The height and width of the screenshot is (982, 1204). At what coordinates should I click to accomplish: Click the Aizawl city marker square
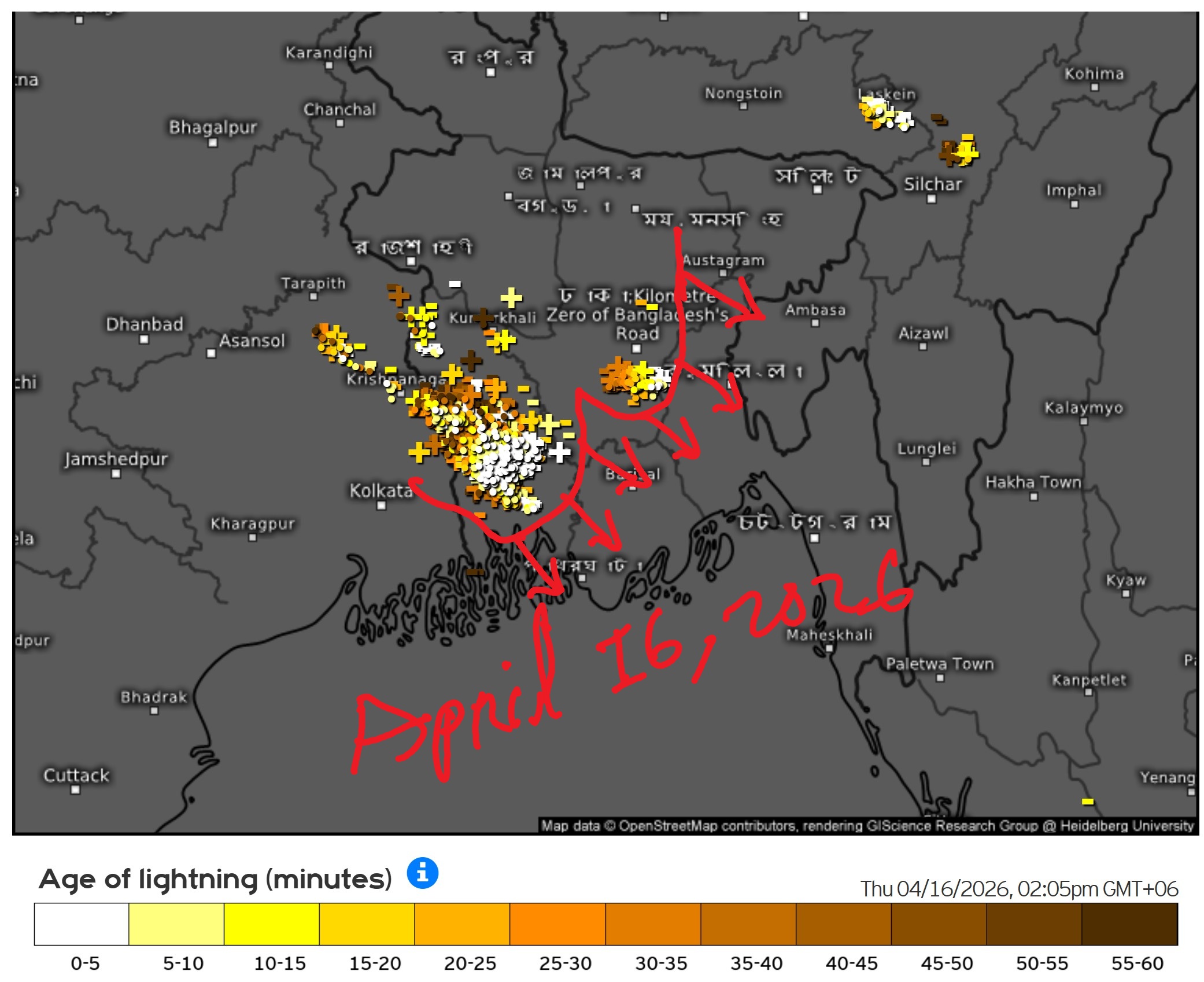pyautogui.click(x=923, y=346)
